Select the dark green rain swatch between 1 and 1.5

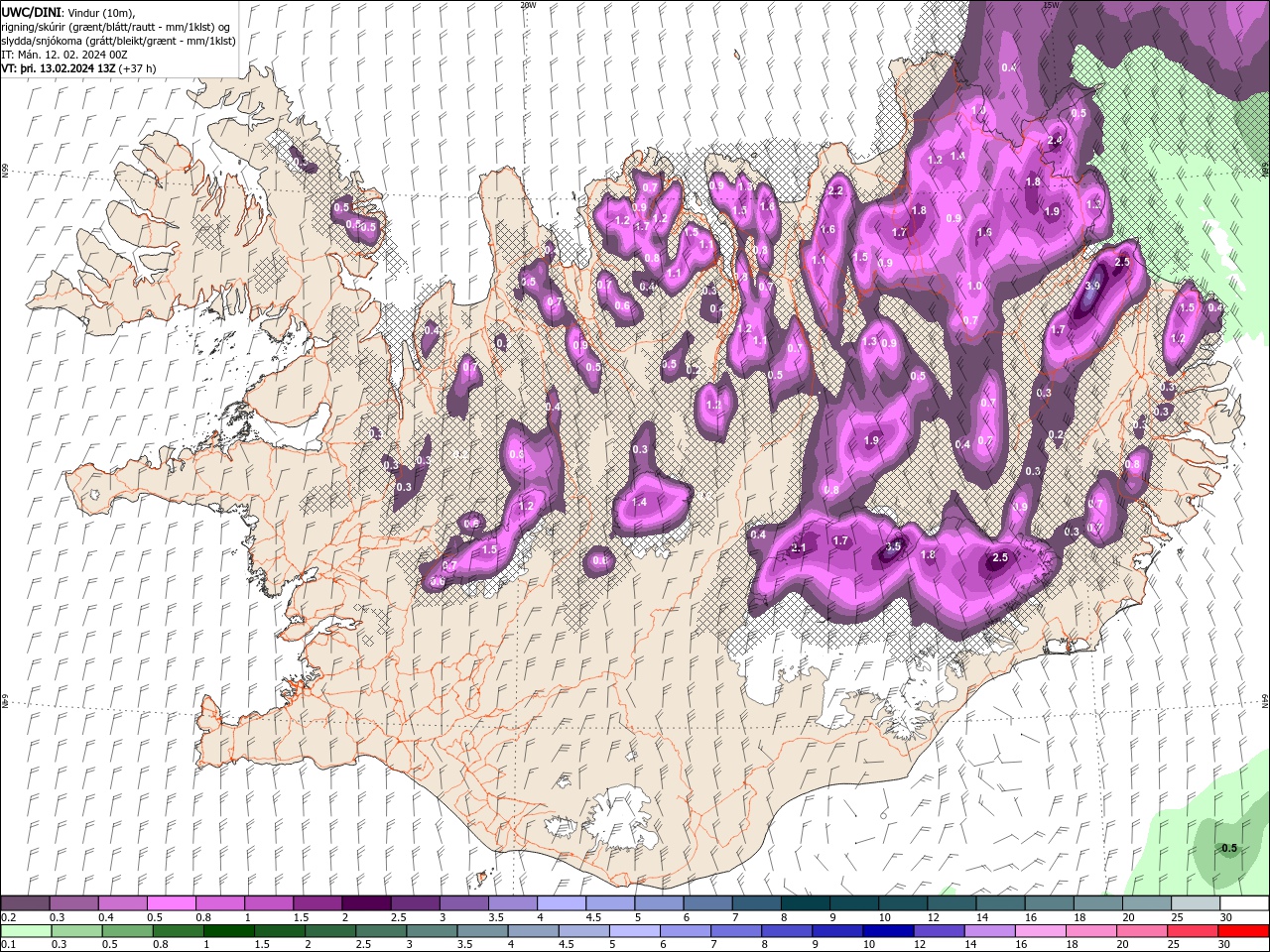(x=228, y=931)
